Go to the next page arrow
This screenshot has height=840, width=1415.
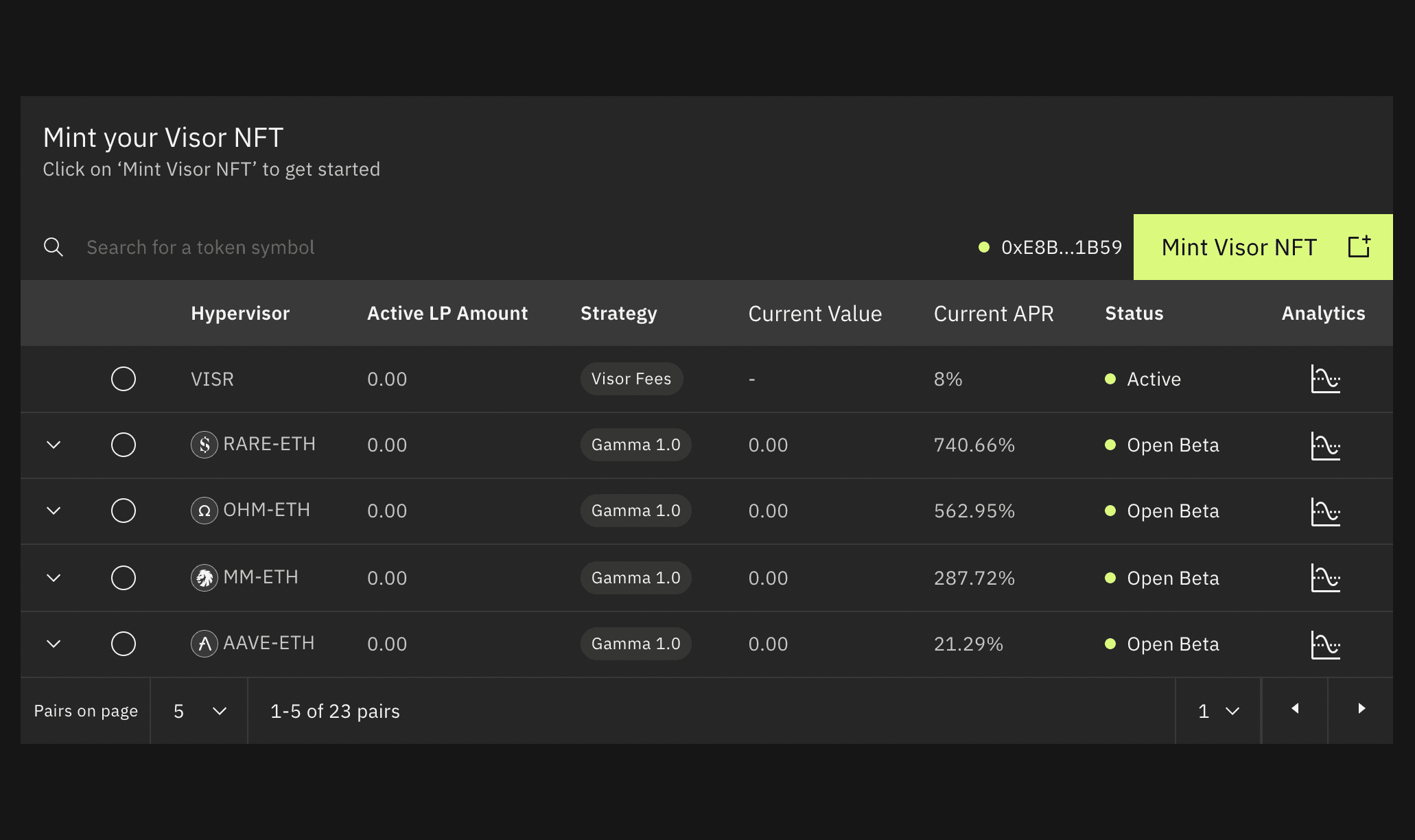(1361, 710)
